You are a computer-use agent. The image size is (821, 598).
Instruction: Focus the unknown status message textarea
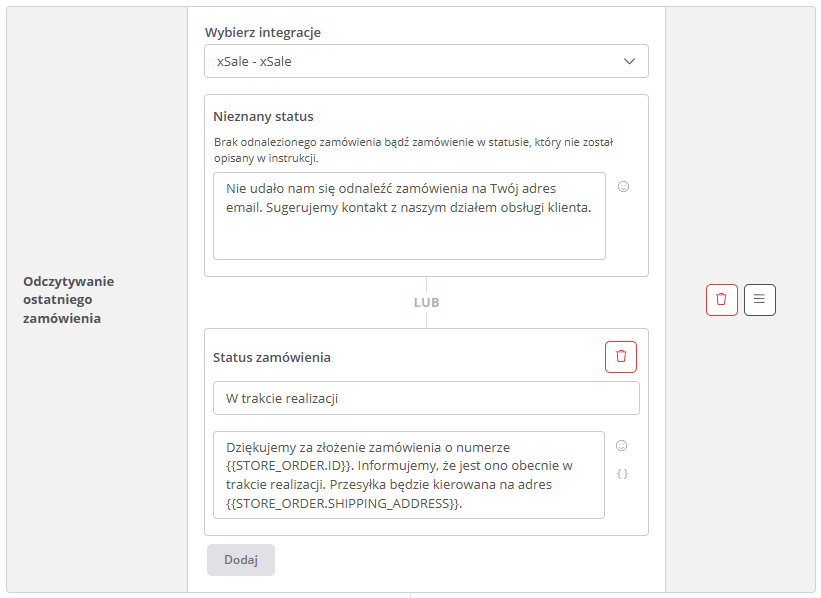409,215
